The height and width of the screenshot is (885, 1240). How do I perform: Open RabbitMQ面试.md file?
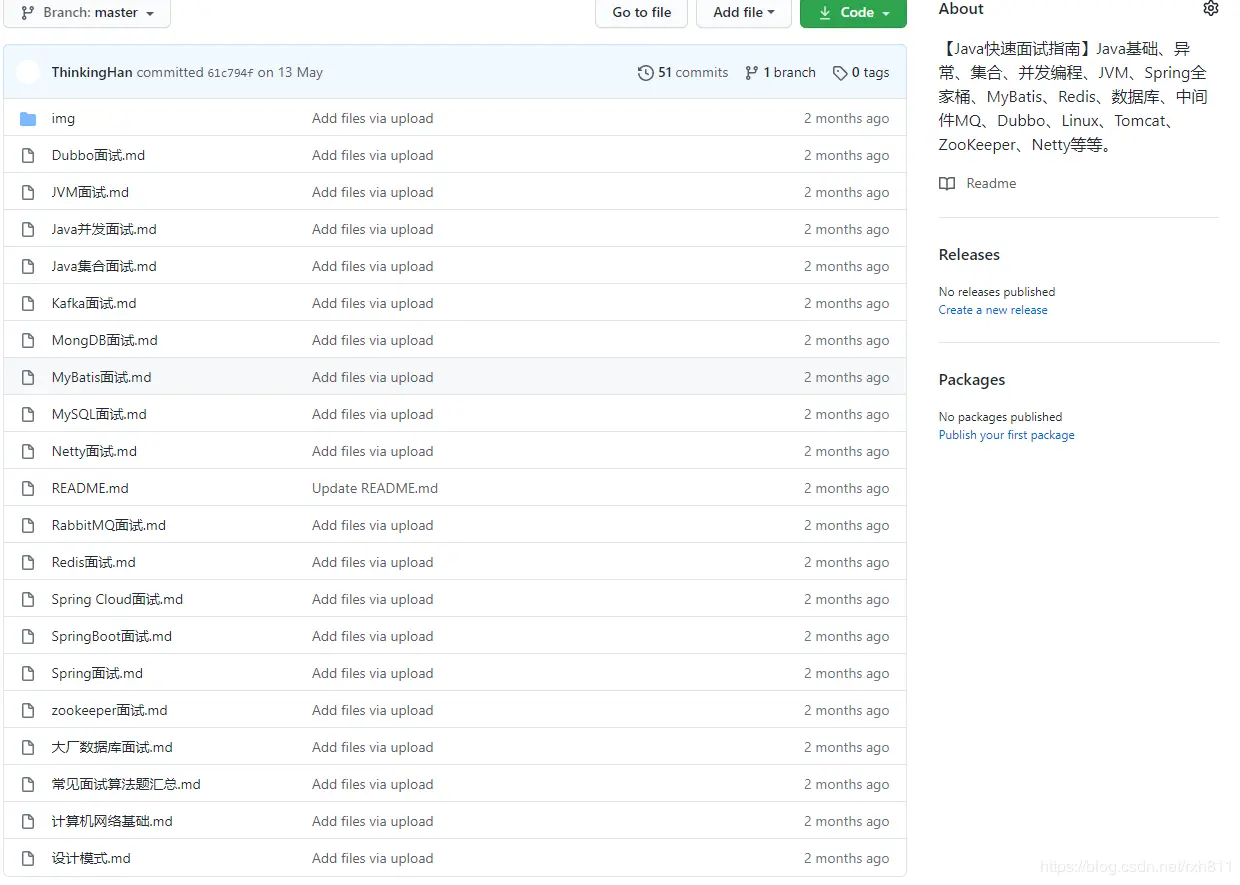(109, 525)
